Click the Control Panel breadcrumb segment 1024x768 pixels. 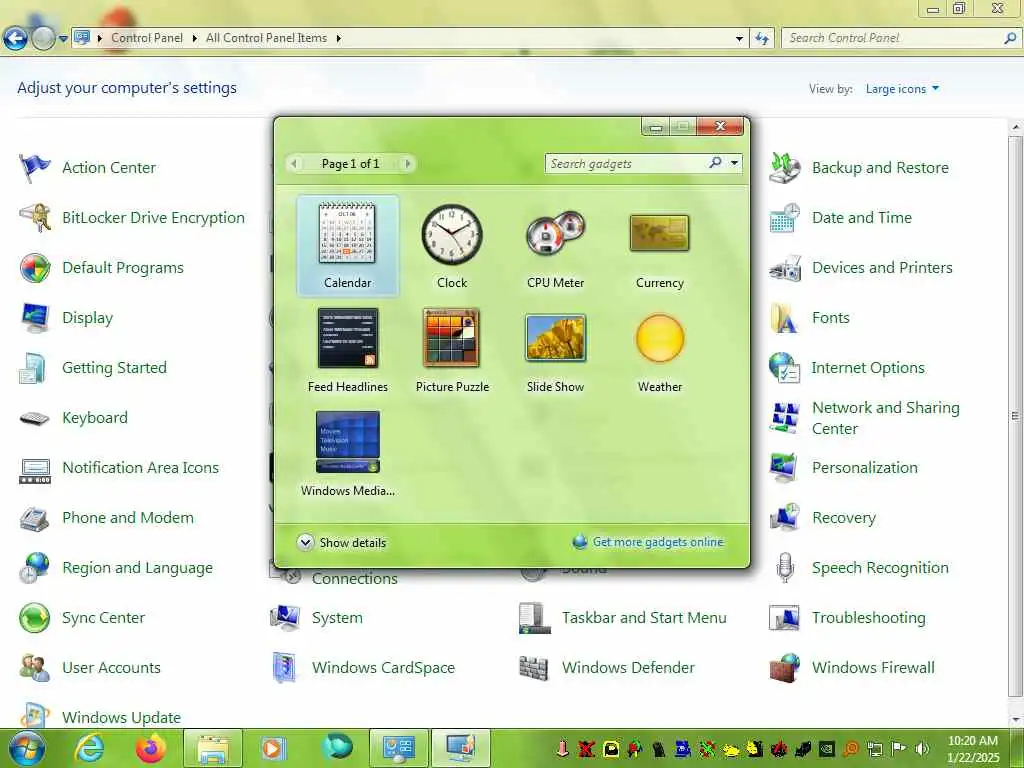pos(146,38)
